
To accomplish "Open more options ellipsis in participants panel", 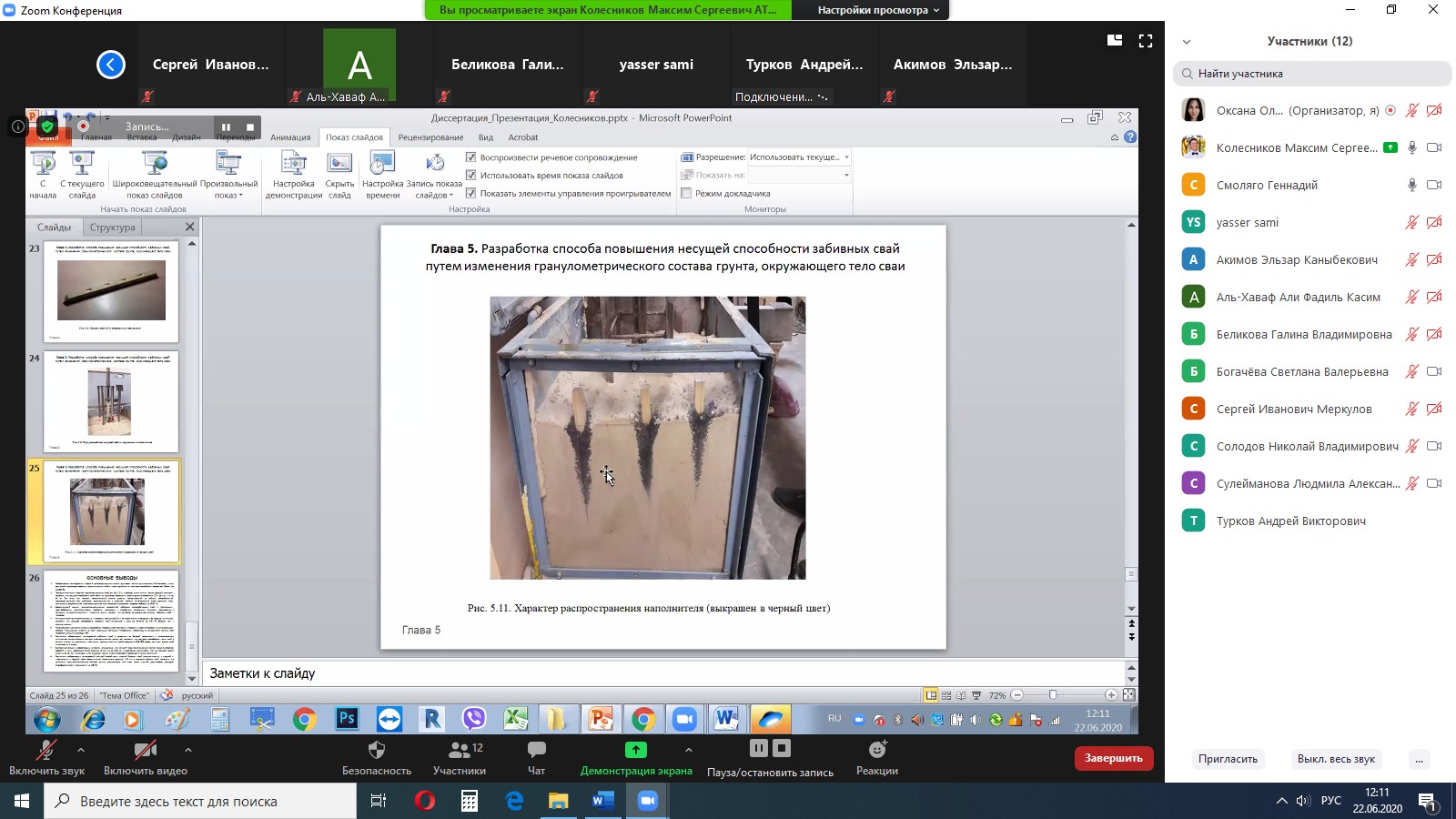I will pyautogui.click(x=1419, y=759).
